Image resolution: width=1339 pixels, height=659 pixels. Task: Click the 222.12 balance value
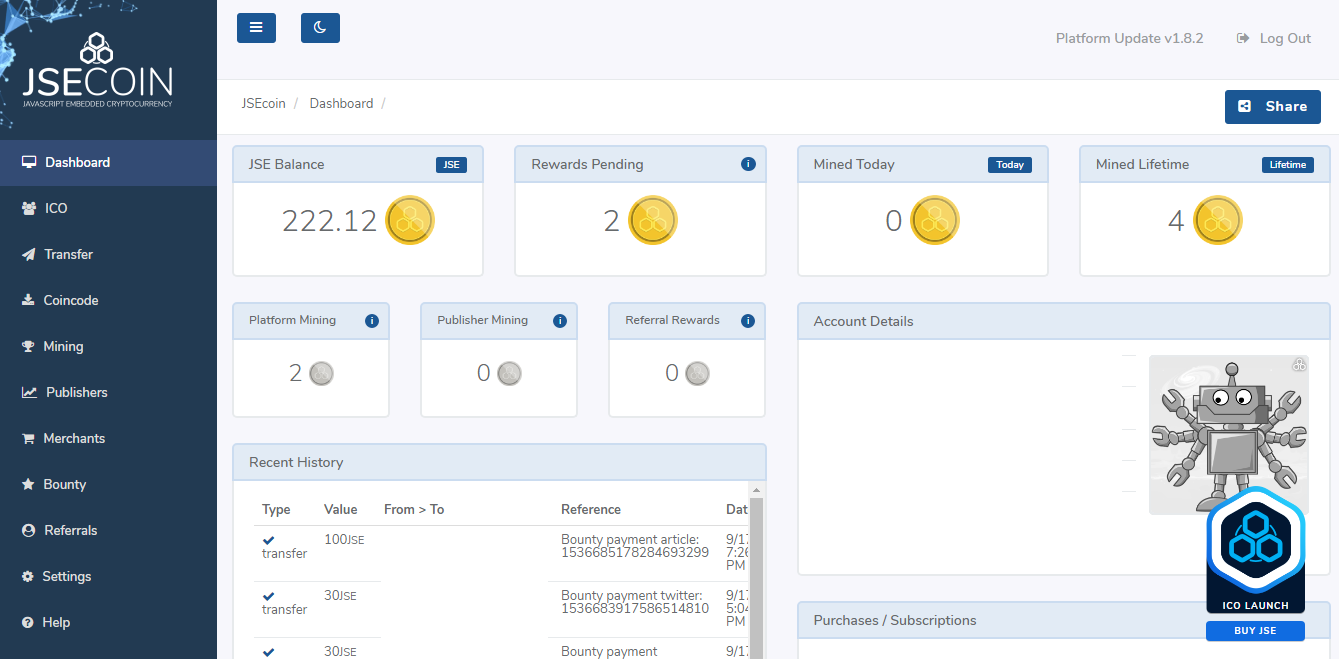point(330,221)
